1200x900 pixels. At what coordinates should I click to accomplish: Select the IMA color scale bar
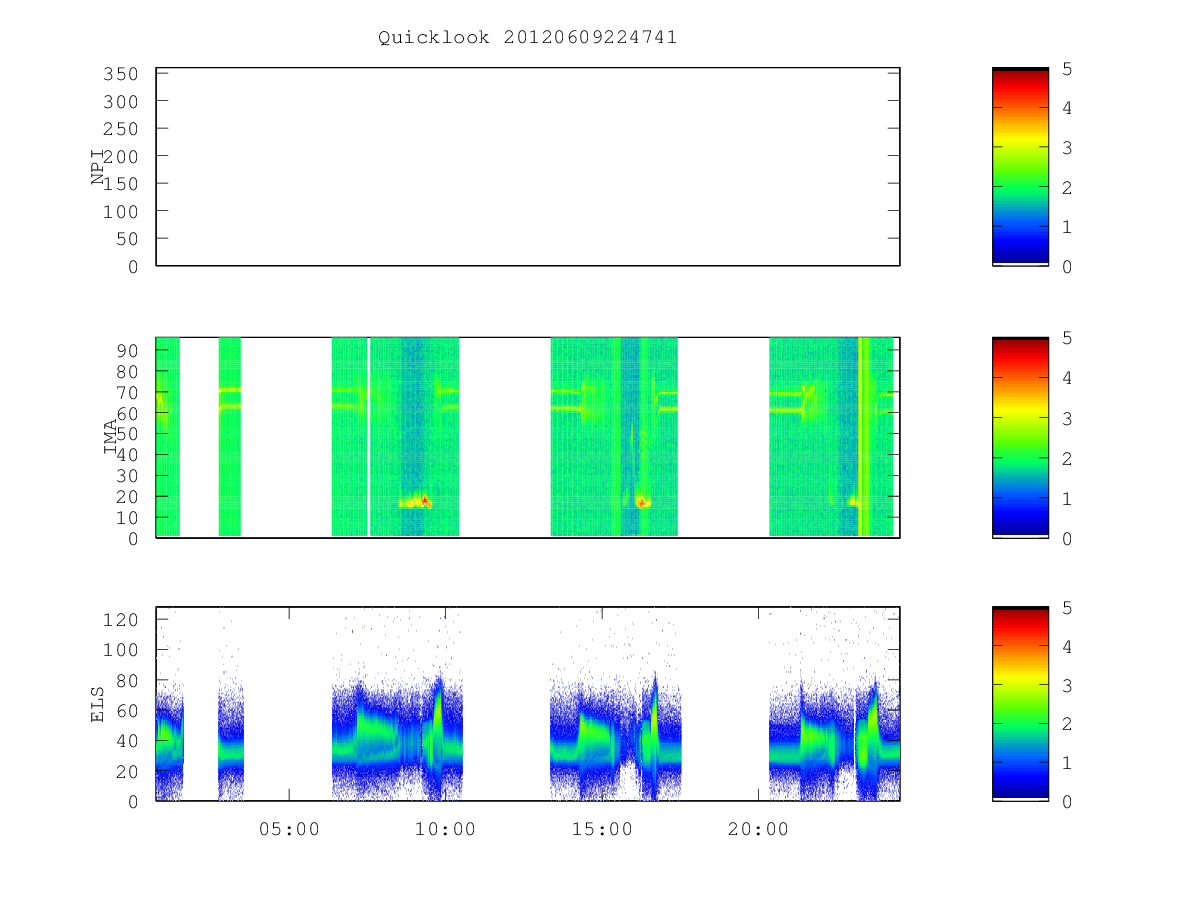click(1020, 437)
